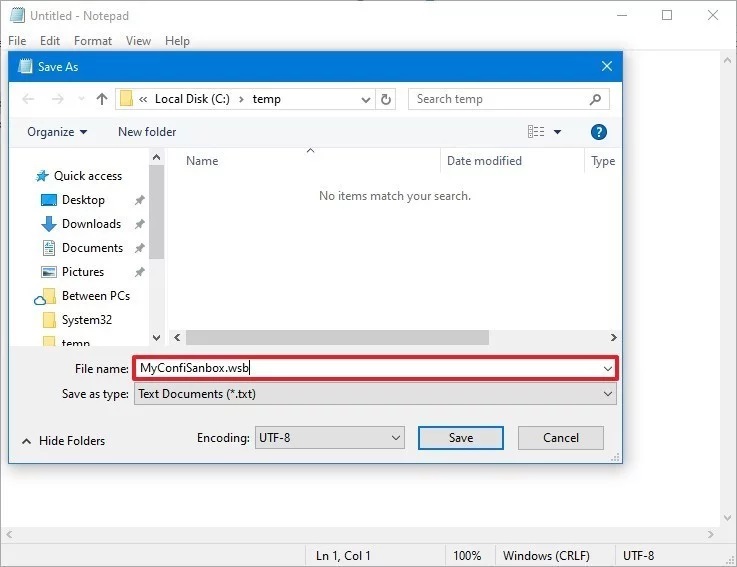
Task: Click file list scroll right arrow
Action: pyautogui.click(x=613, y=338)
